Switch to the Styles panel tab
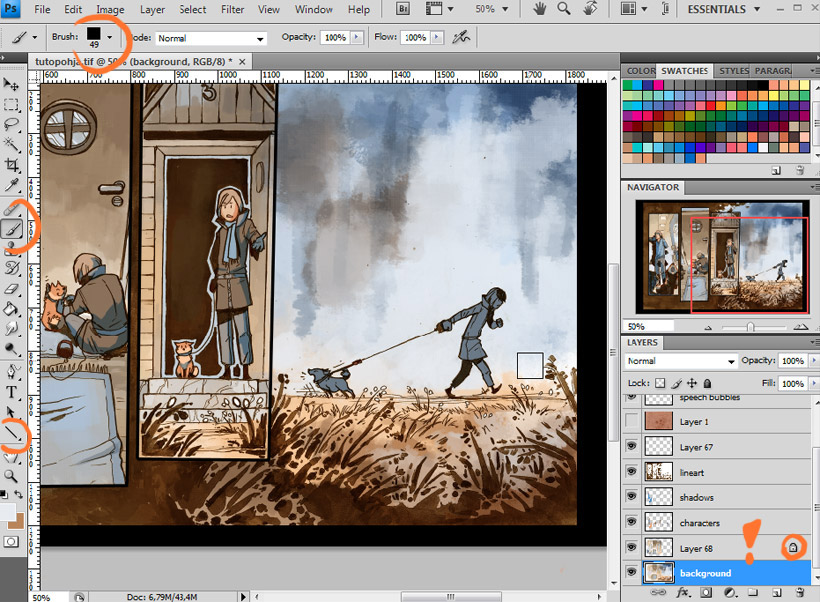This screenshot has width=820, height=602. [733, 71]
